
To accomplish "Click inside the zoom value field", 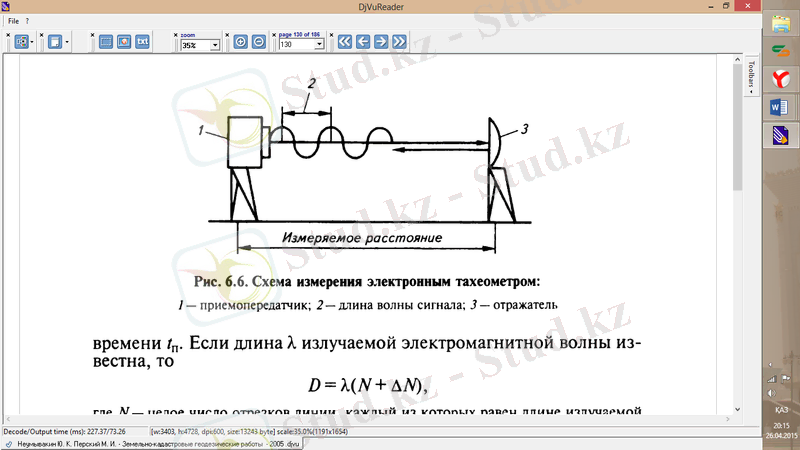I will click(x=195, y=45).
